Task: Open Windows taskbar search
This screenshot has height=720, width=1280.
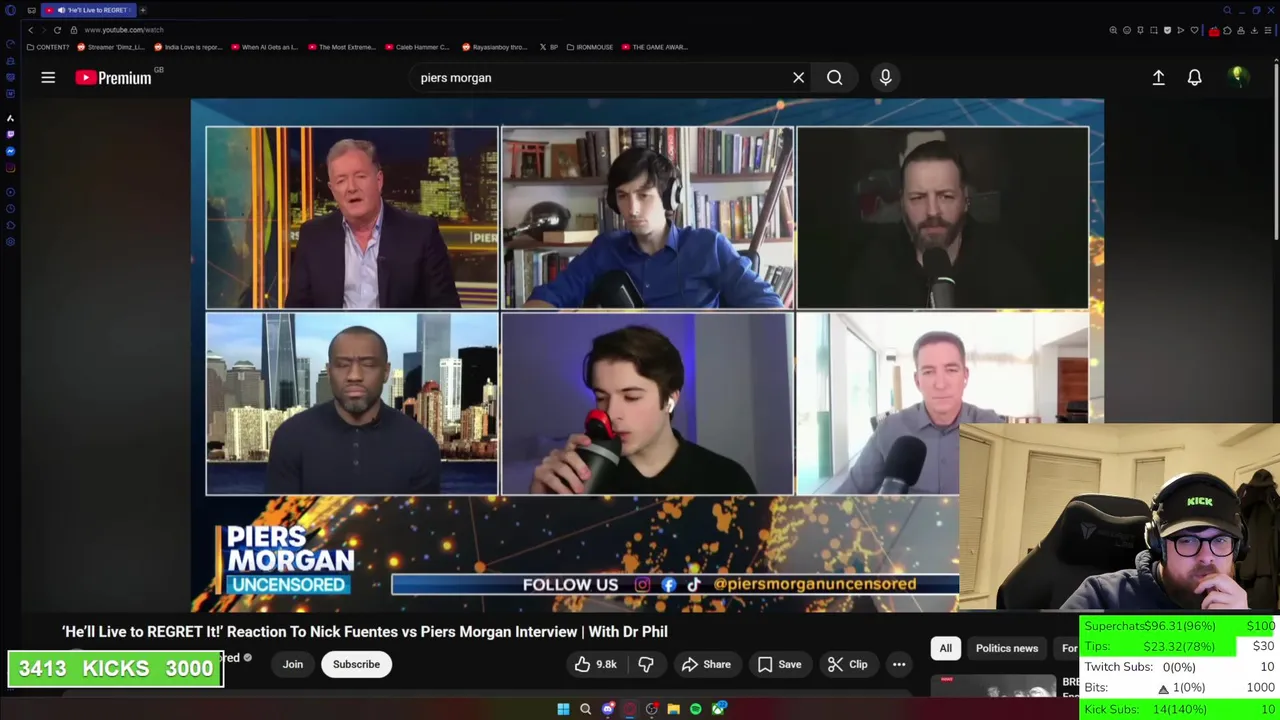Action: pos(585,709)
